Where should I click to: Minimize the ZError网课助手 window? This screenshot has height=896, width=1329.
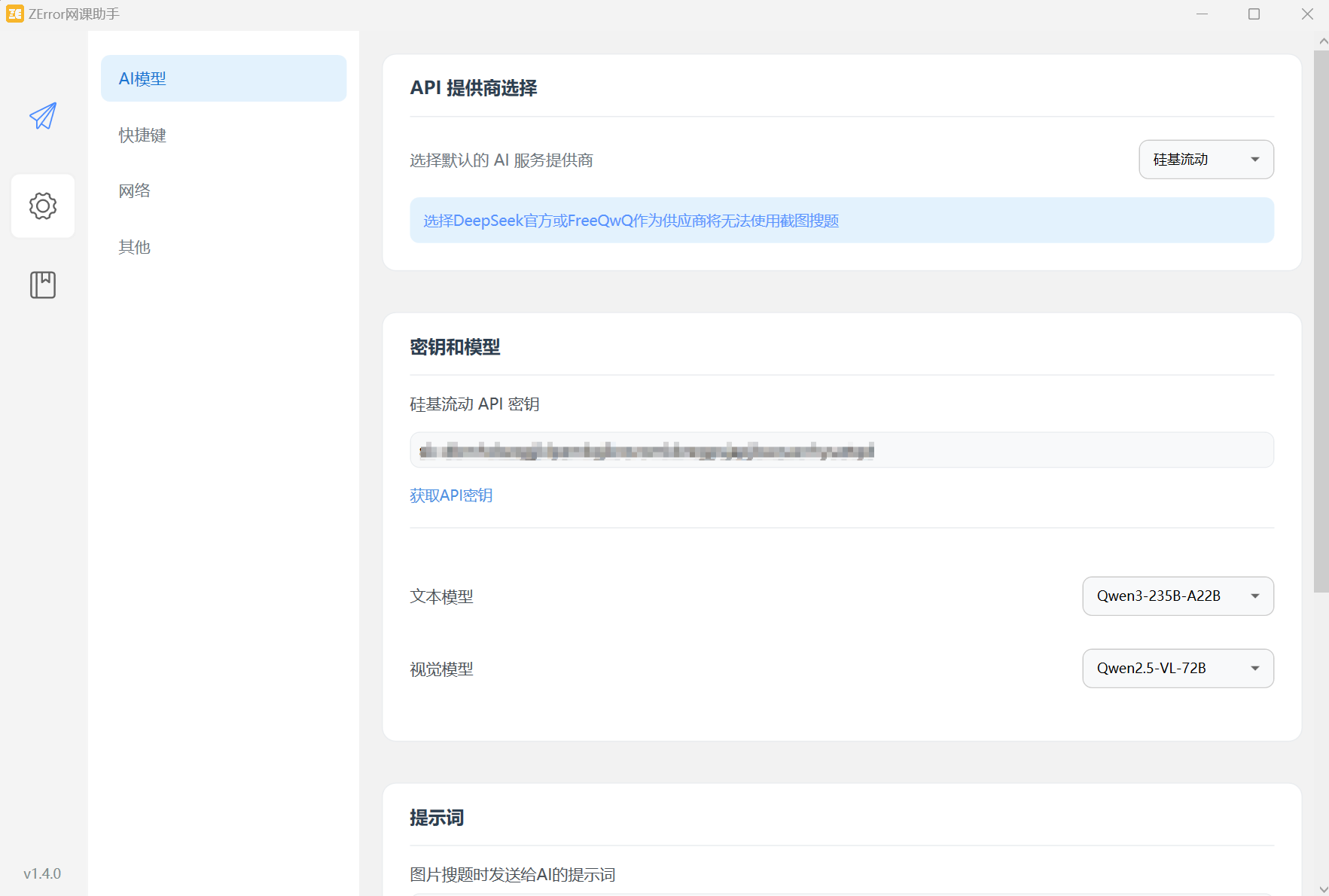pyautogui.click(x=1202, y=14)
